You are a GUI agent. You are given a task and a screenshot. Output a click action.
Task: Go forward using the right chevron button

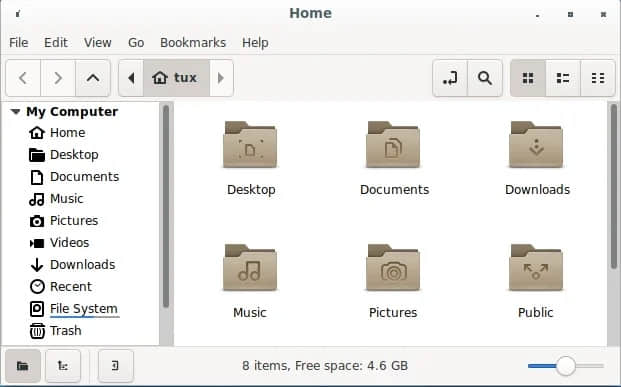pyautogui.click(x=58, y=78)
